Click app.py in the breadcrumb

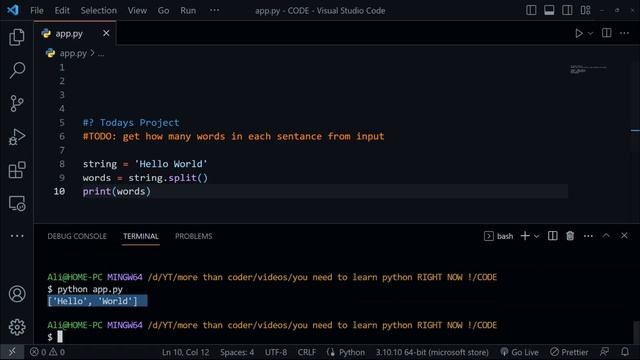click(73, 53)
